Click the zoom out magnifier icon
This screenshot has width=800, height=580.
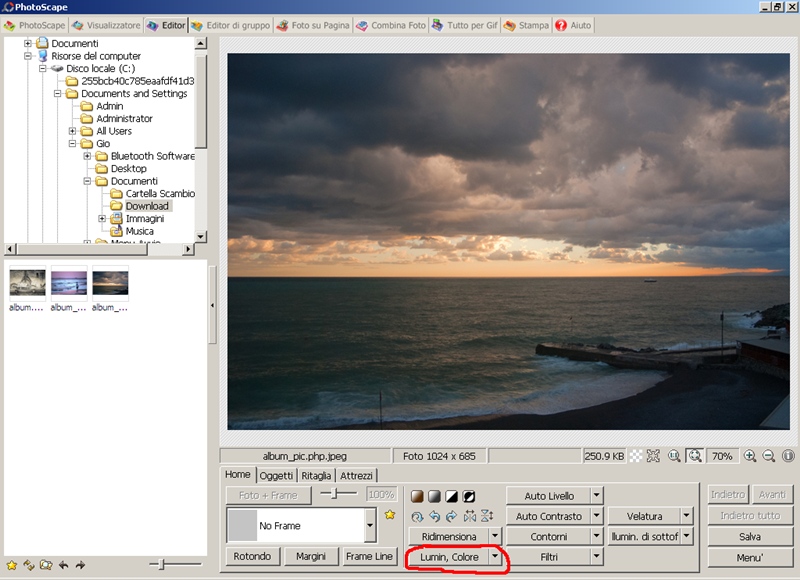[x=769, y=456]
